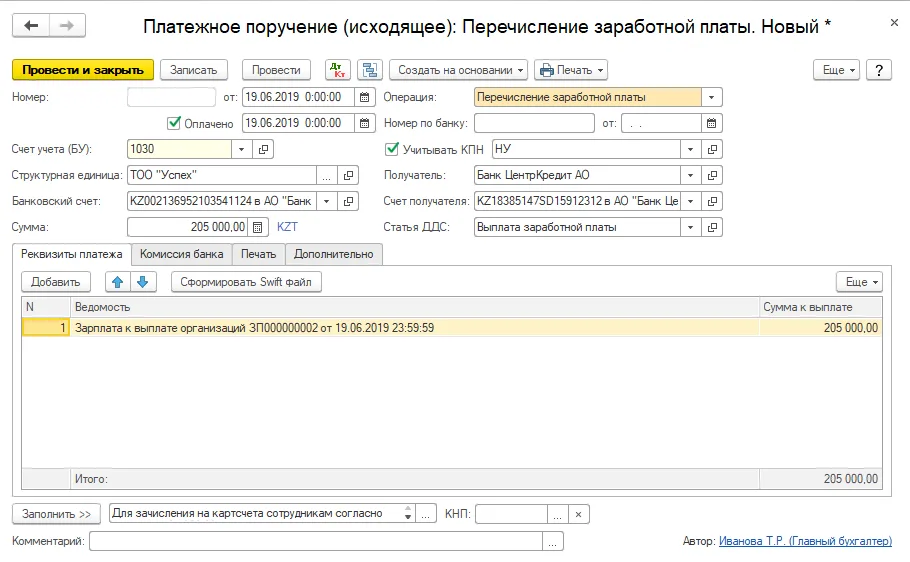Choose payment purpose text via ellipsis button
This screenshot has height=562, width=910.
(425, 514)
